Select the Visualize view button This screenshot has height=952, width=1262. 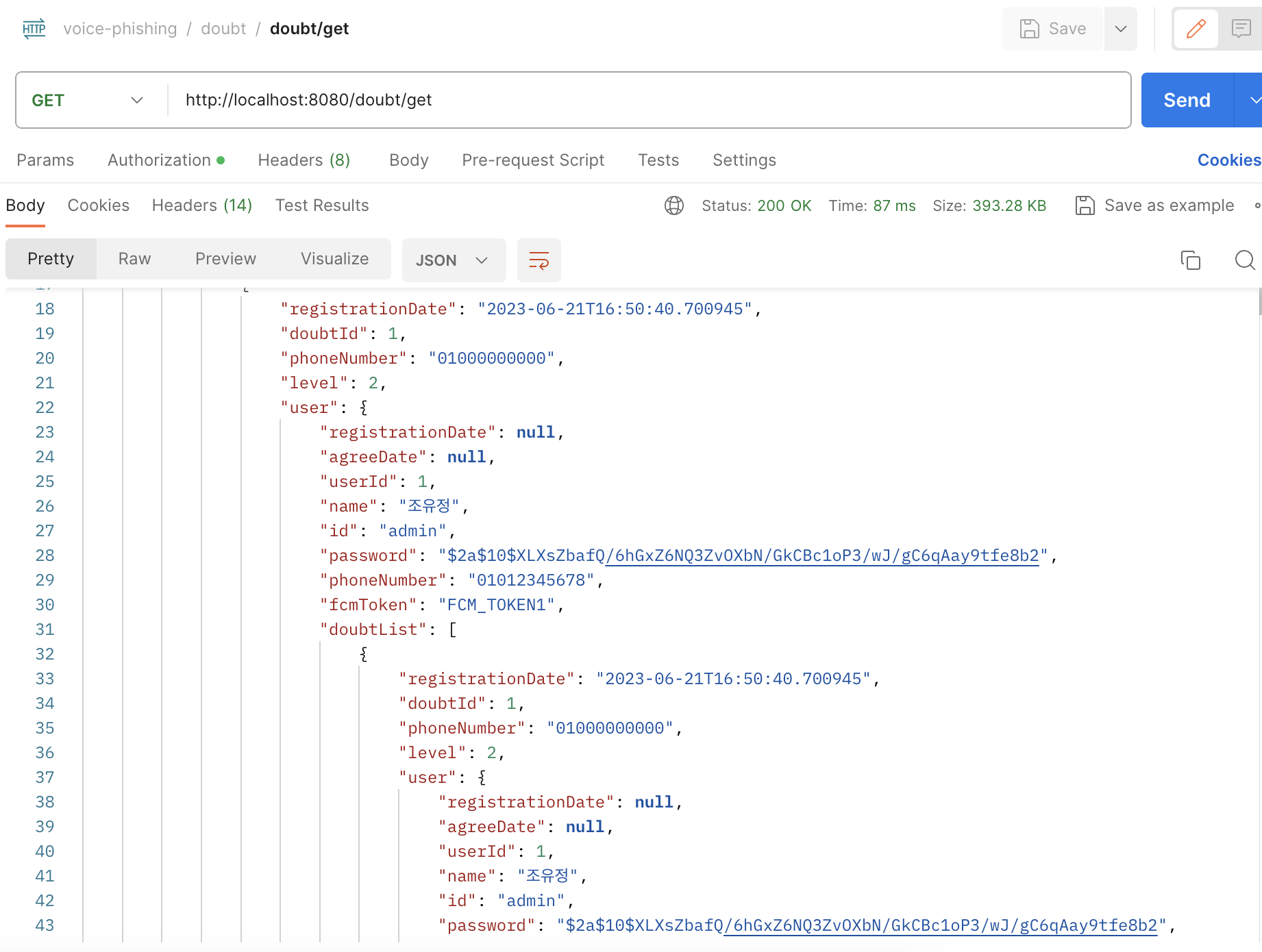pyautogui.click(x=334, y=259)
